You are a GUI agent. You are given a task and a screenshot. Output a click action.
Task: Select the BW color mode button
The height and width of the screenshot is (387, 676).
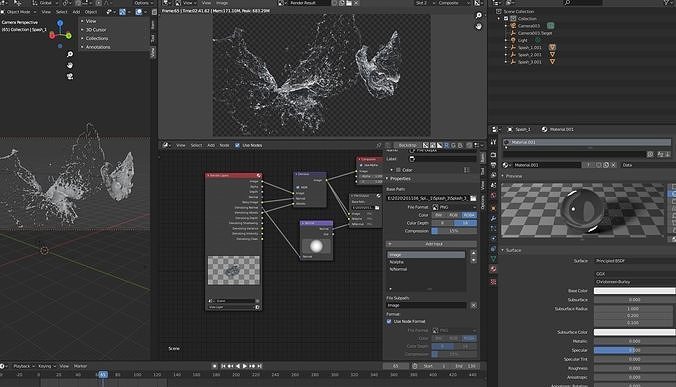tap(438, 215)
